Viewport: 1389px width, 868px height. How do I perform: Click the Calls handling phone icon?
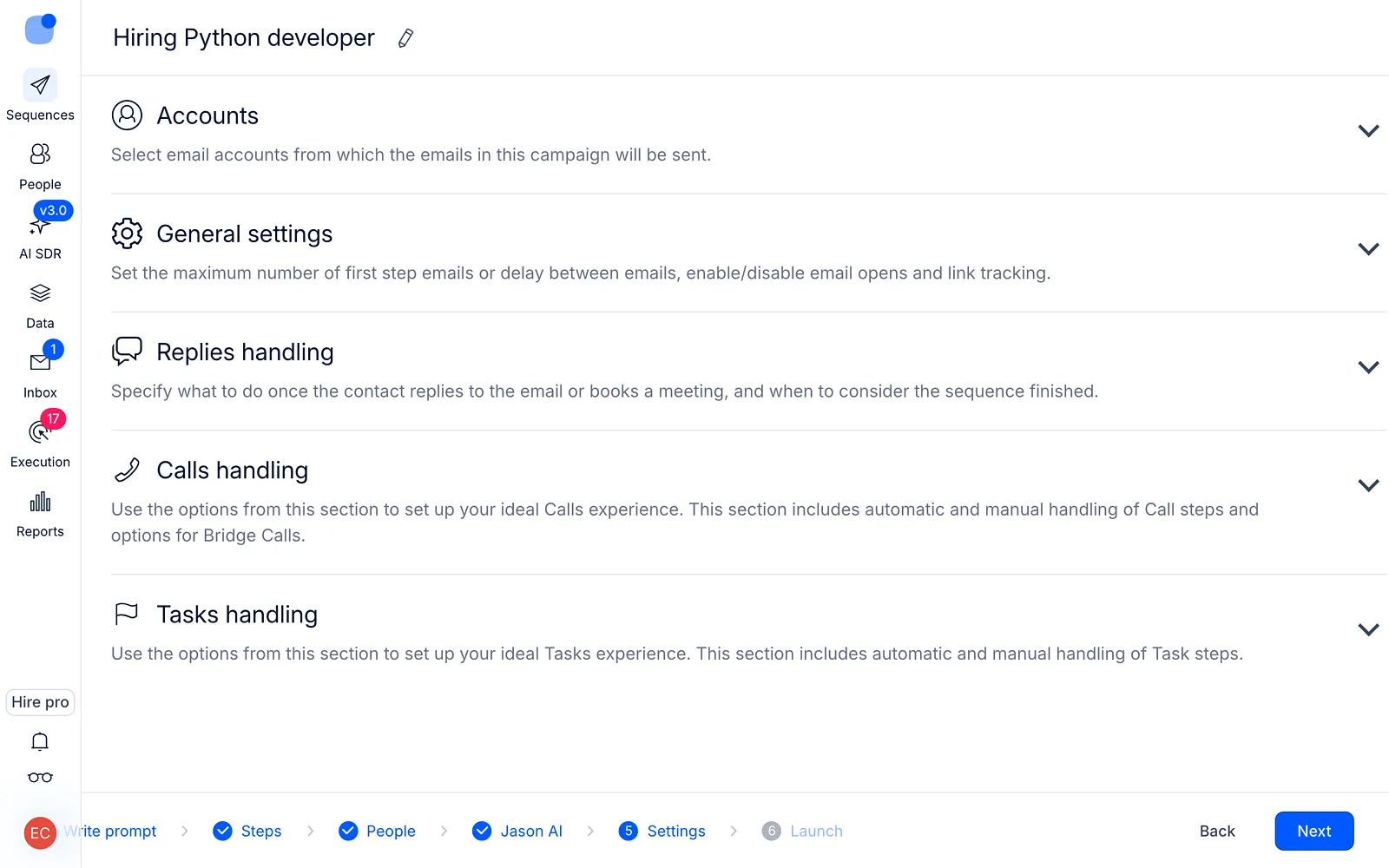tap(127, 470)
